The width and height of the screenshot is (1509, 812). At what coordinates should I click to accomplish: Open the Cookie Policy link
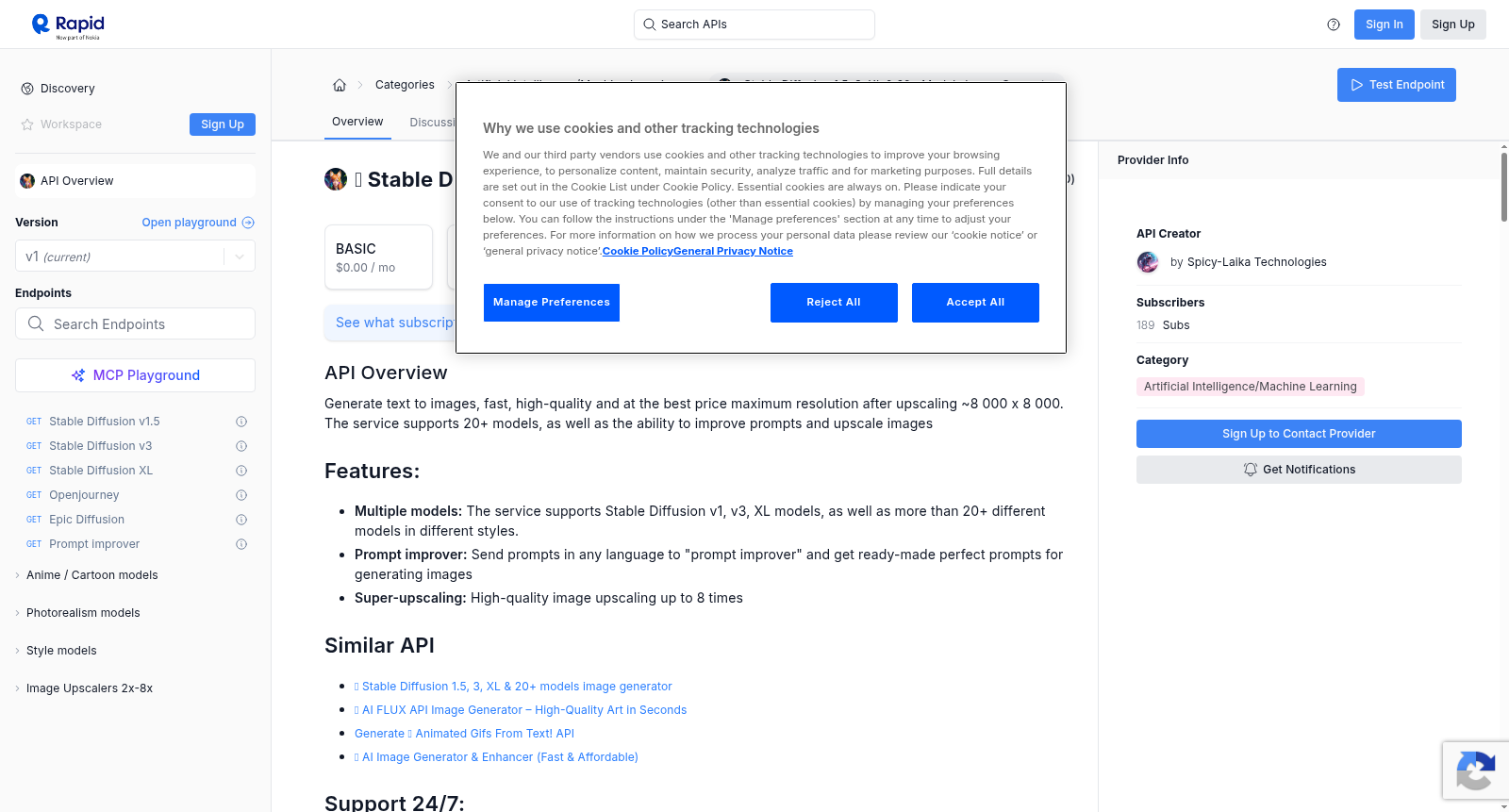(x=638, y=251)
